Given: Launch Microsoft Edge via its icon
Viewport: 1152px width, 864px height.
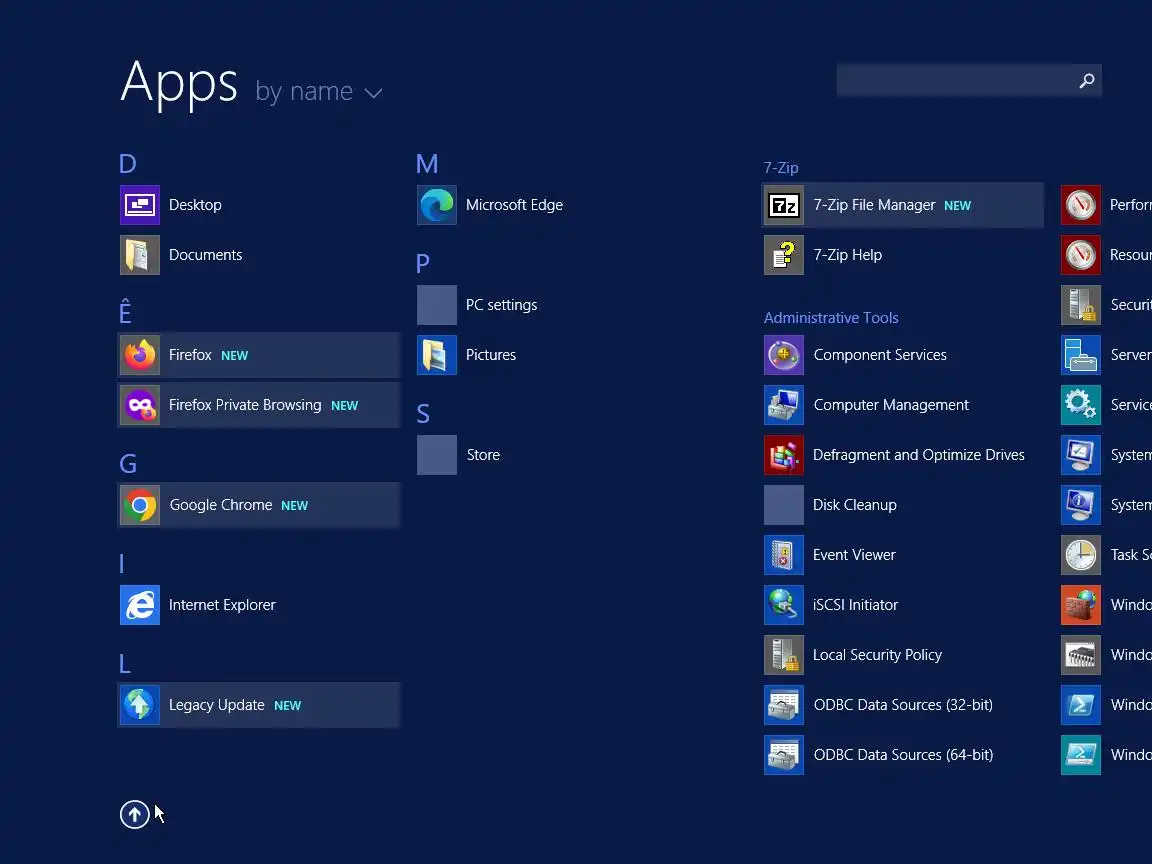Looking at the screenshot, I should click(x=436, y=205).
